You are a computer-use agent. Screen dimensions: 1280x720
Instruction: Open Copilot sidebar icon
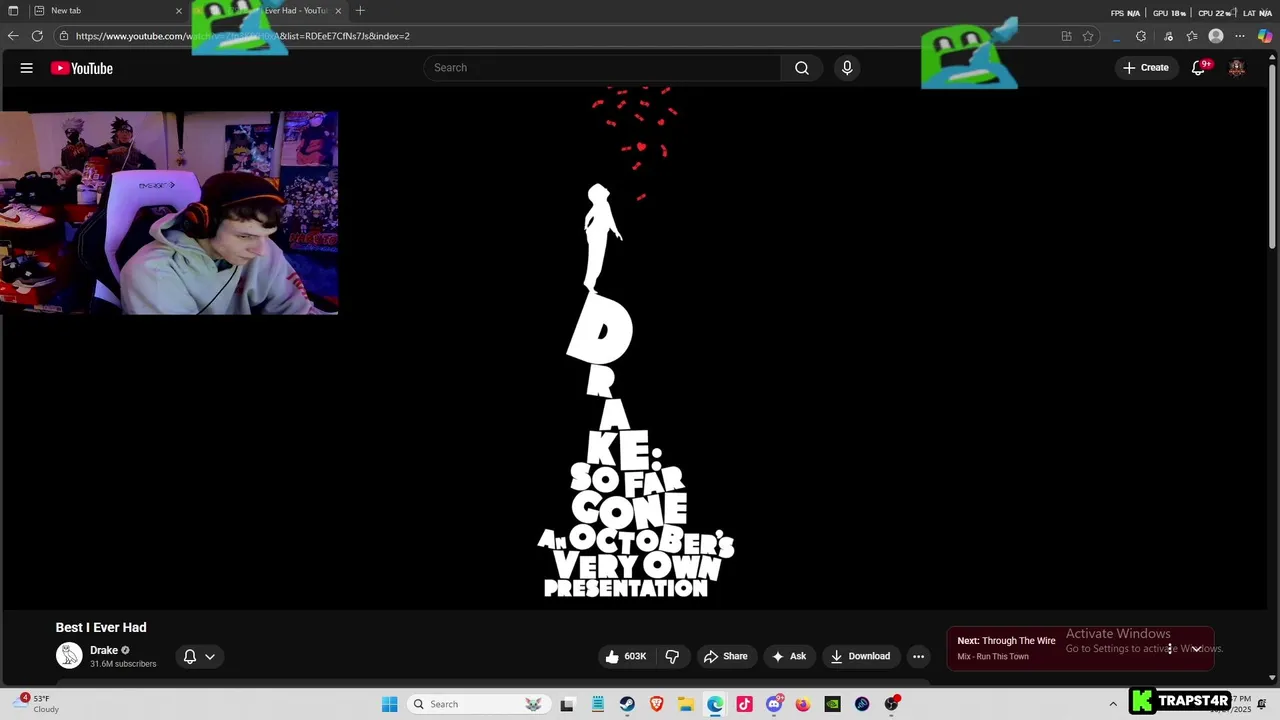click(1265, 36)
